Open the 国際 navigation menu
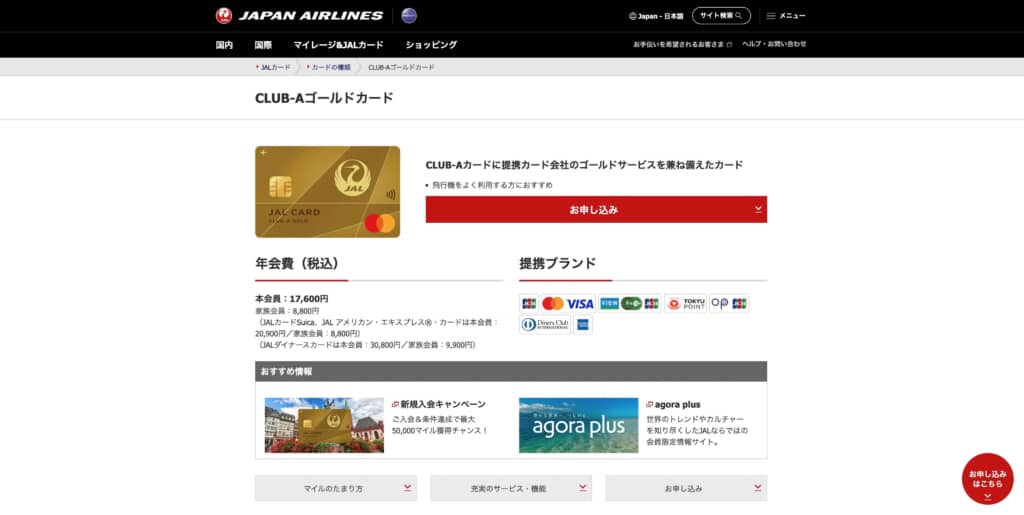Image resolution: width=1024 pixels, height=515 pixels. [x=263, y=45]
